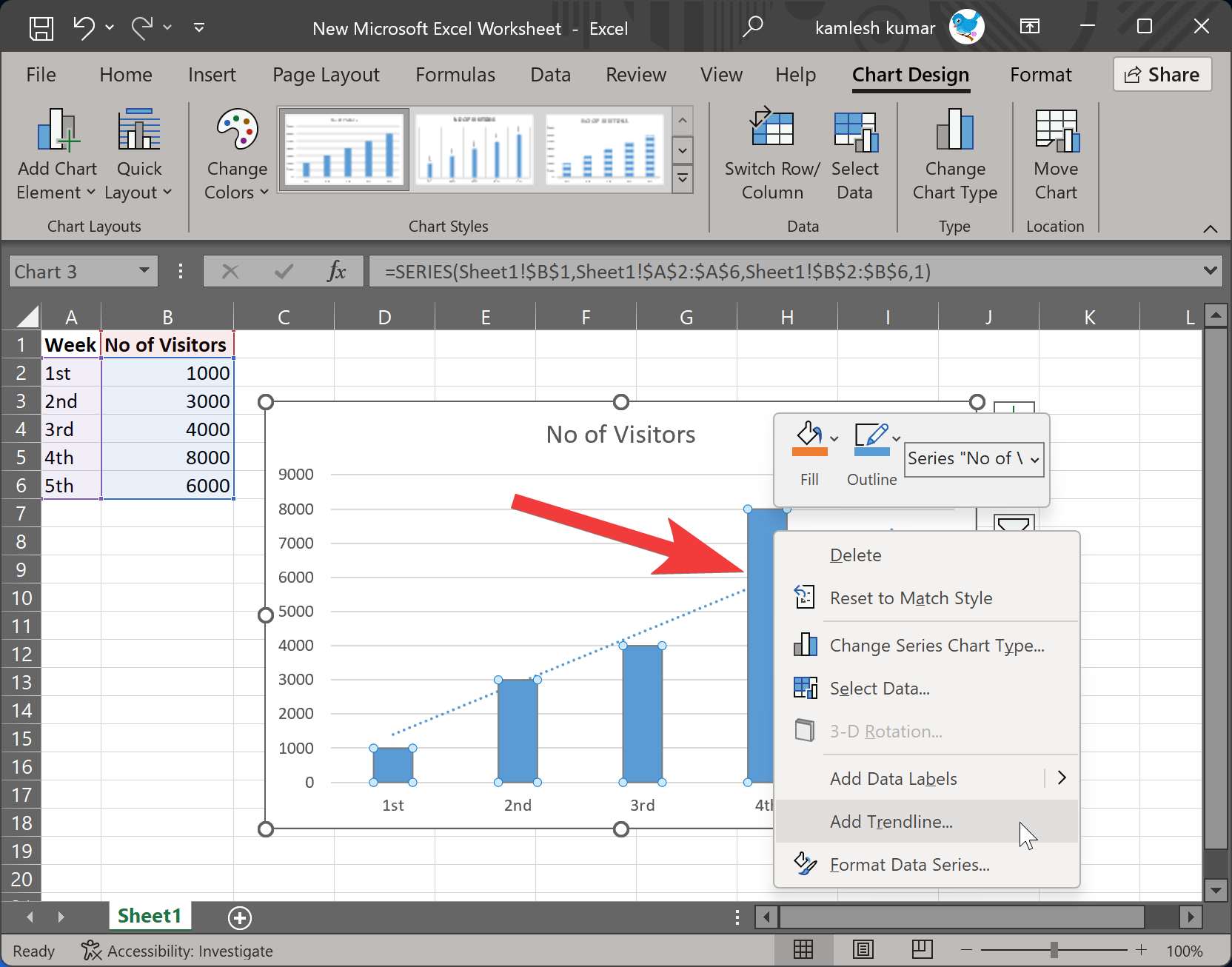Show next row of chart styles
The image size is (1232, 967).
point(683,150)
